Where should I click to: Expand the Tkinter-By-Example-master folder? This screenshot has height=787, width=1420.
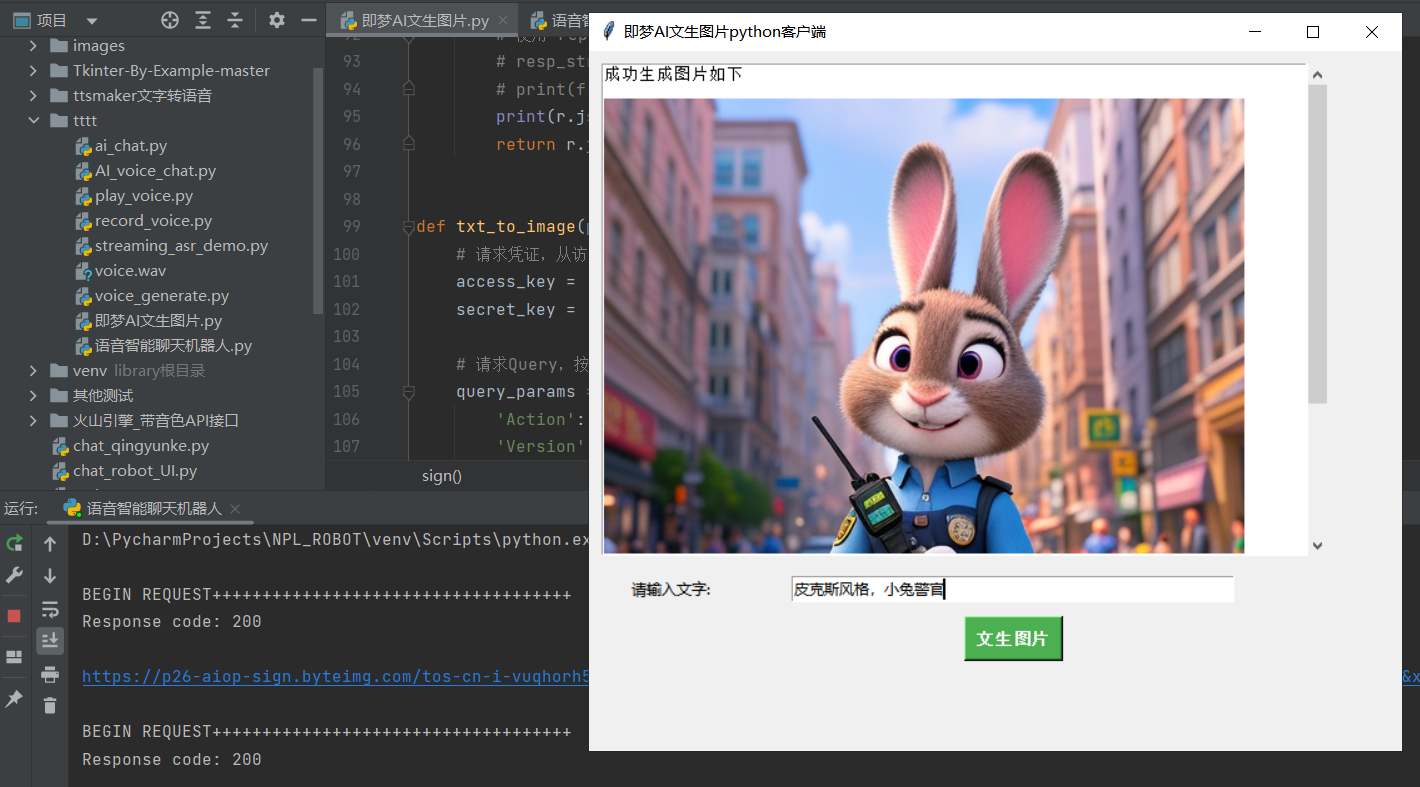tap(33, 71)
